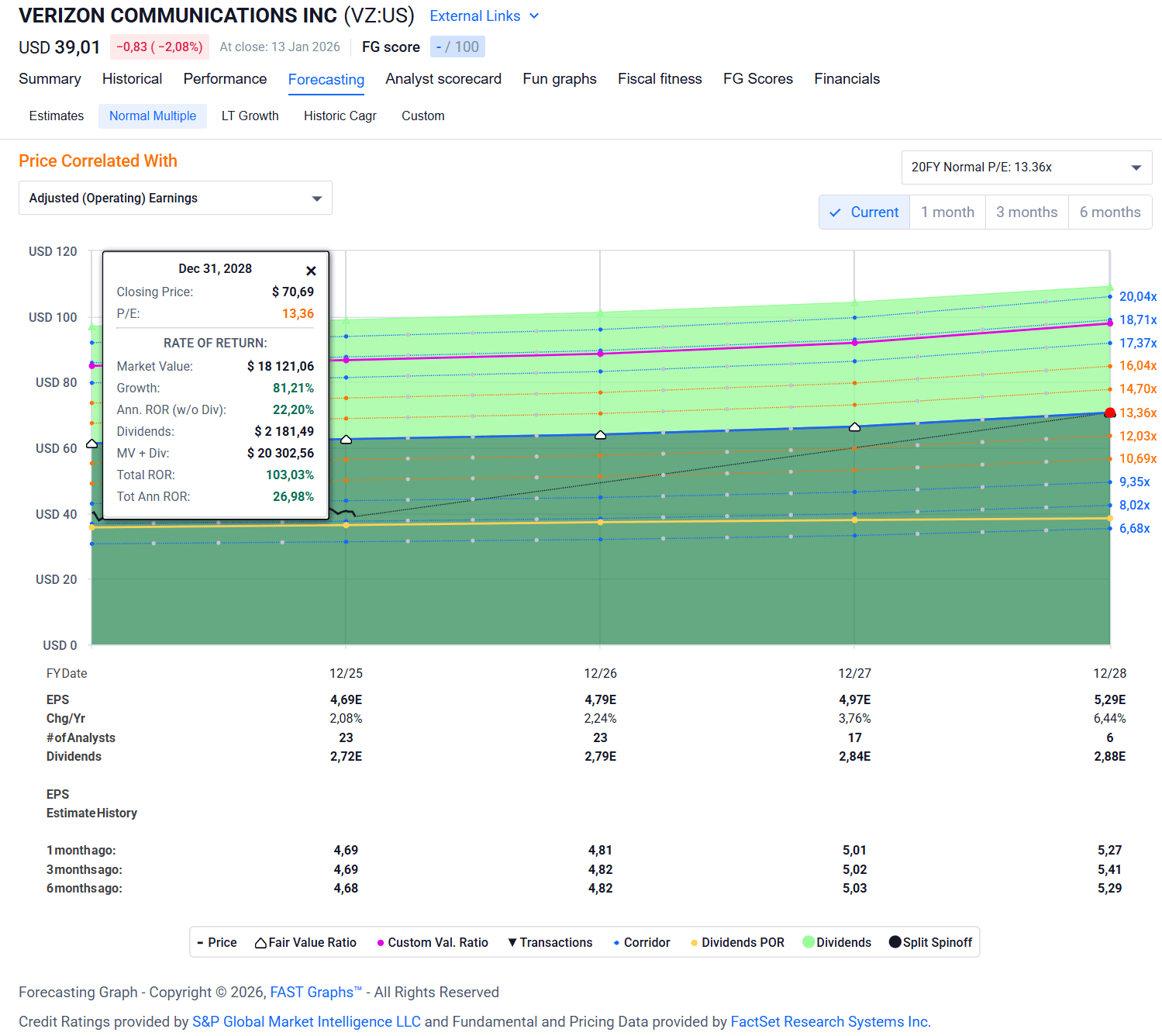Screen dimensions: 1162x1036
Task: Open the LT Growth sub-tab
Action: tap(250, 116)
